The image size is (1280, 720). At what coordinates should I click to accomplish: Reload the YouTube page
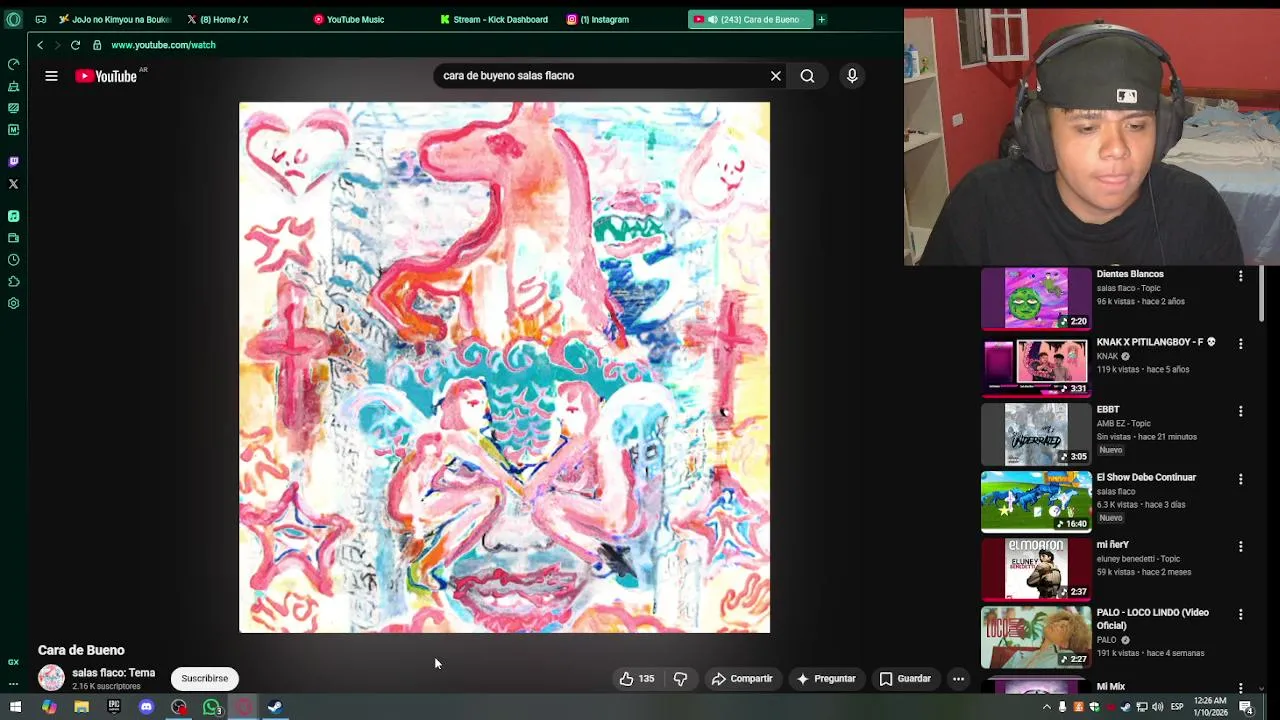click(75, 45)
